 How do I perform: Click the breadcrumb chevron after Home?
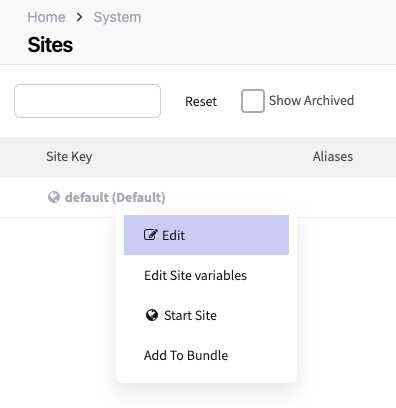[x=79, y=17]
